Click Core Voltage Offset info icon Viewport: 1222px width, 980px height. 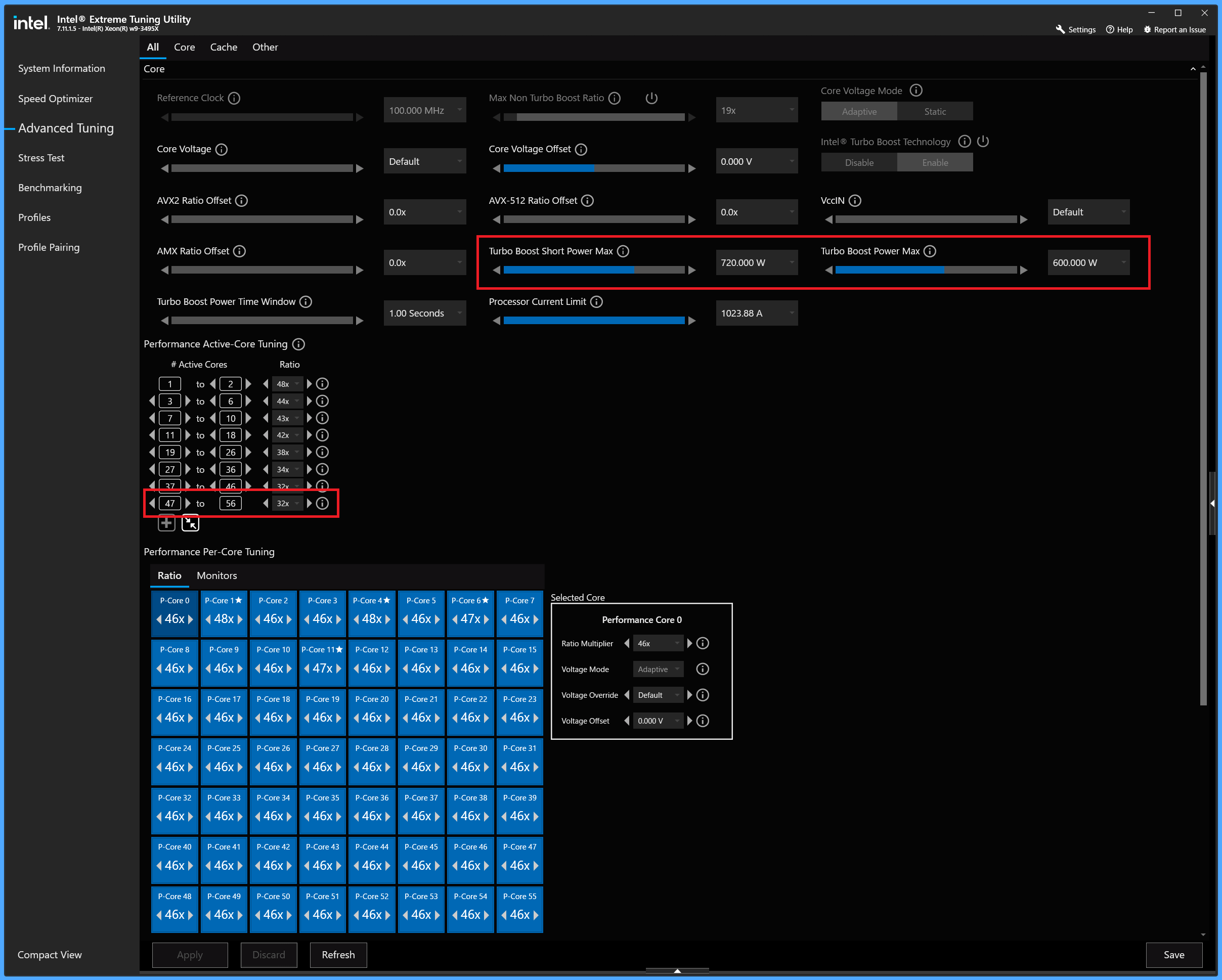pos(581,149)
